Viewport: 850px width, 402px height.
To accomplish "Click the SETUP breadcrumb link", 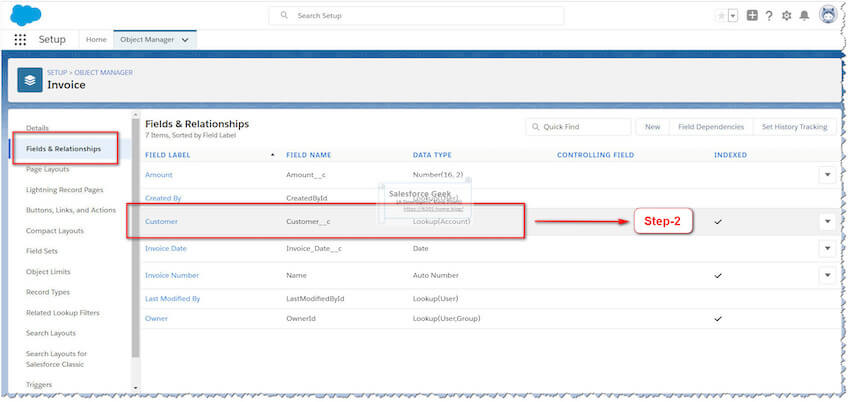I will point(57,73).
